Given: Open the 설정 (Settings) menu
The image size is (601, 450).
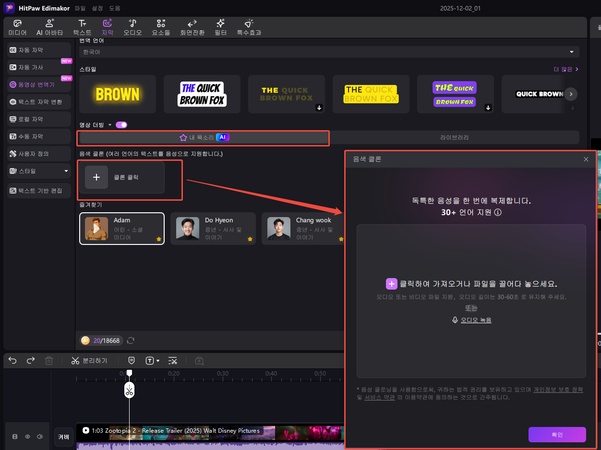Looking at the screenshot, I should tap(97, 8).
